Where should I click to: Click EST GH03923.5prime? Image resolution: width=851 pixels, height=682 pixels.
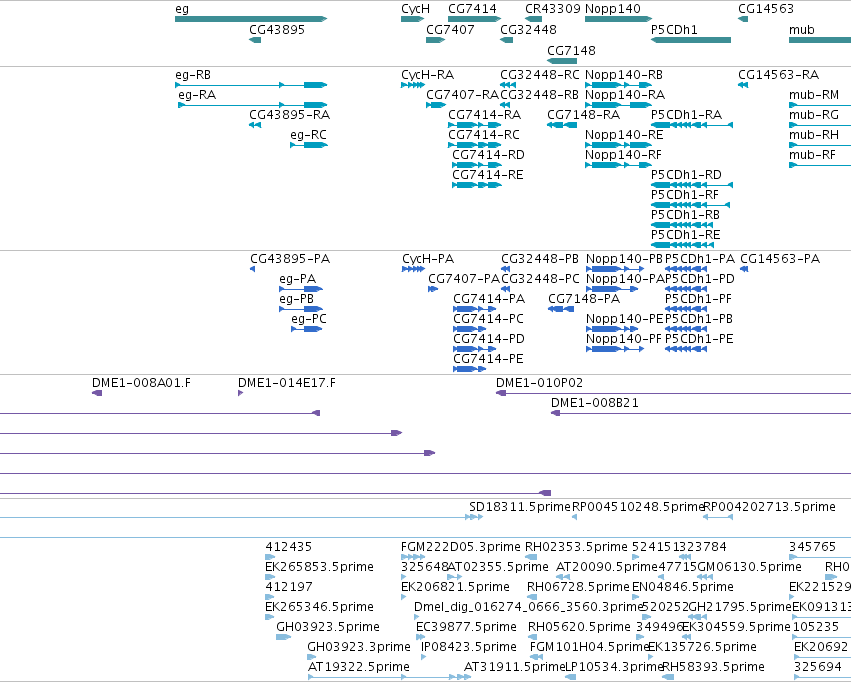tap(284, 637)
